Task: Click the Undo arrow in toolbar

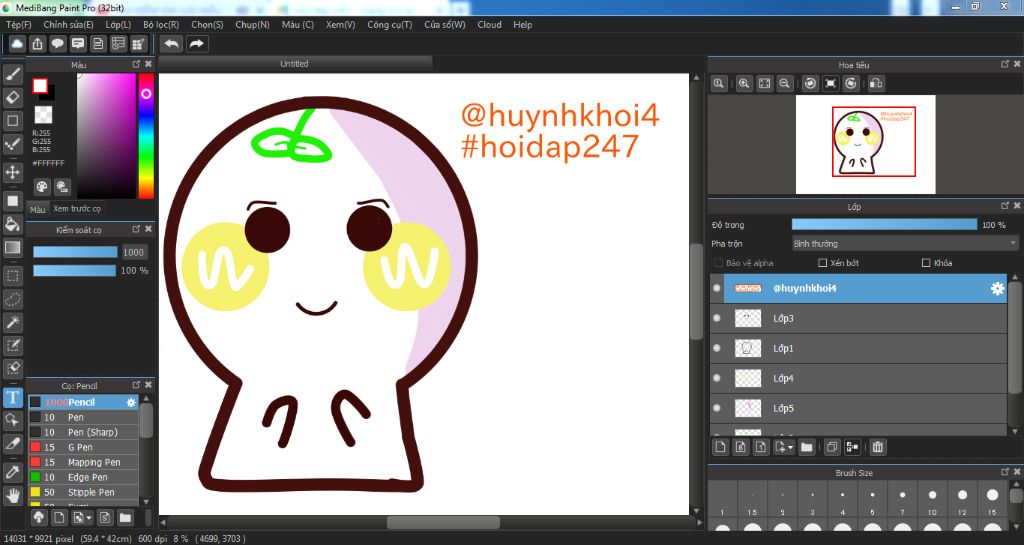Action: tap(172, 44)
